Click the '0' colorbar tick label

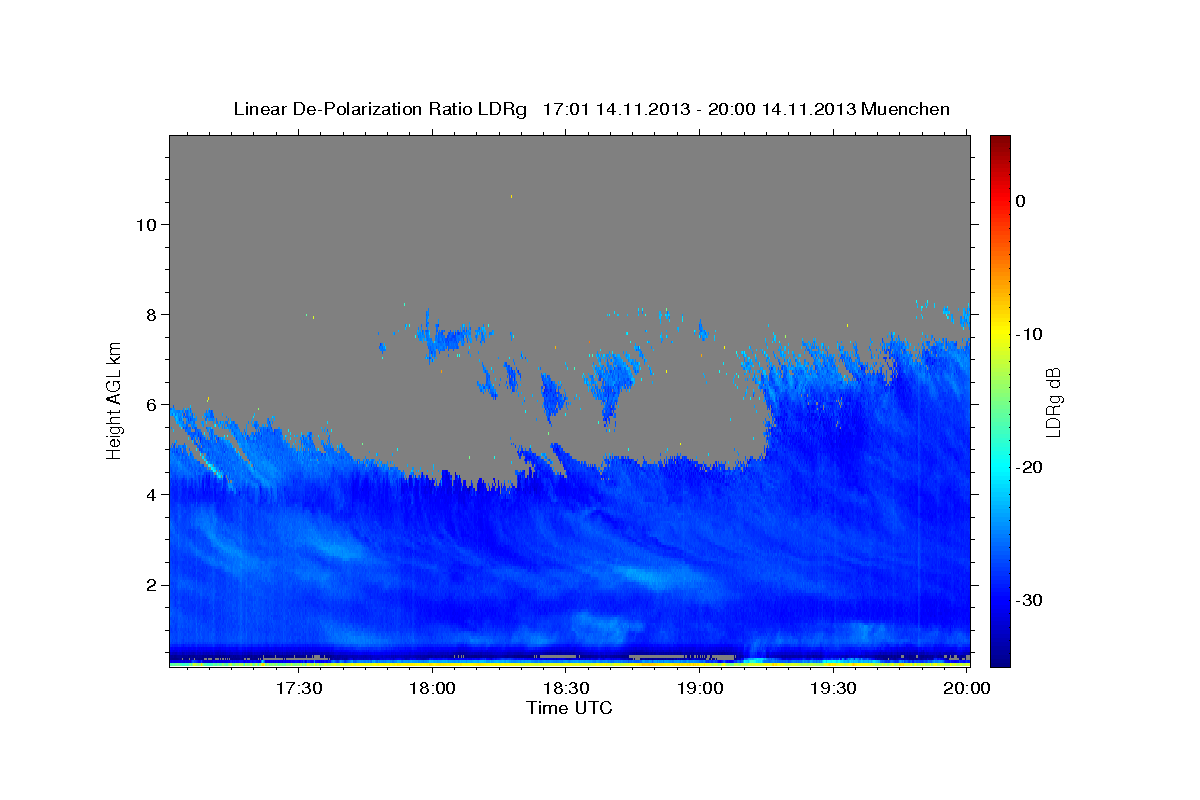1020,201
